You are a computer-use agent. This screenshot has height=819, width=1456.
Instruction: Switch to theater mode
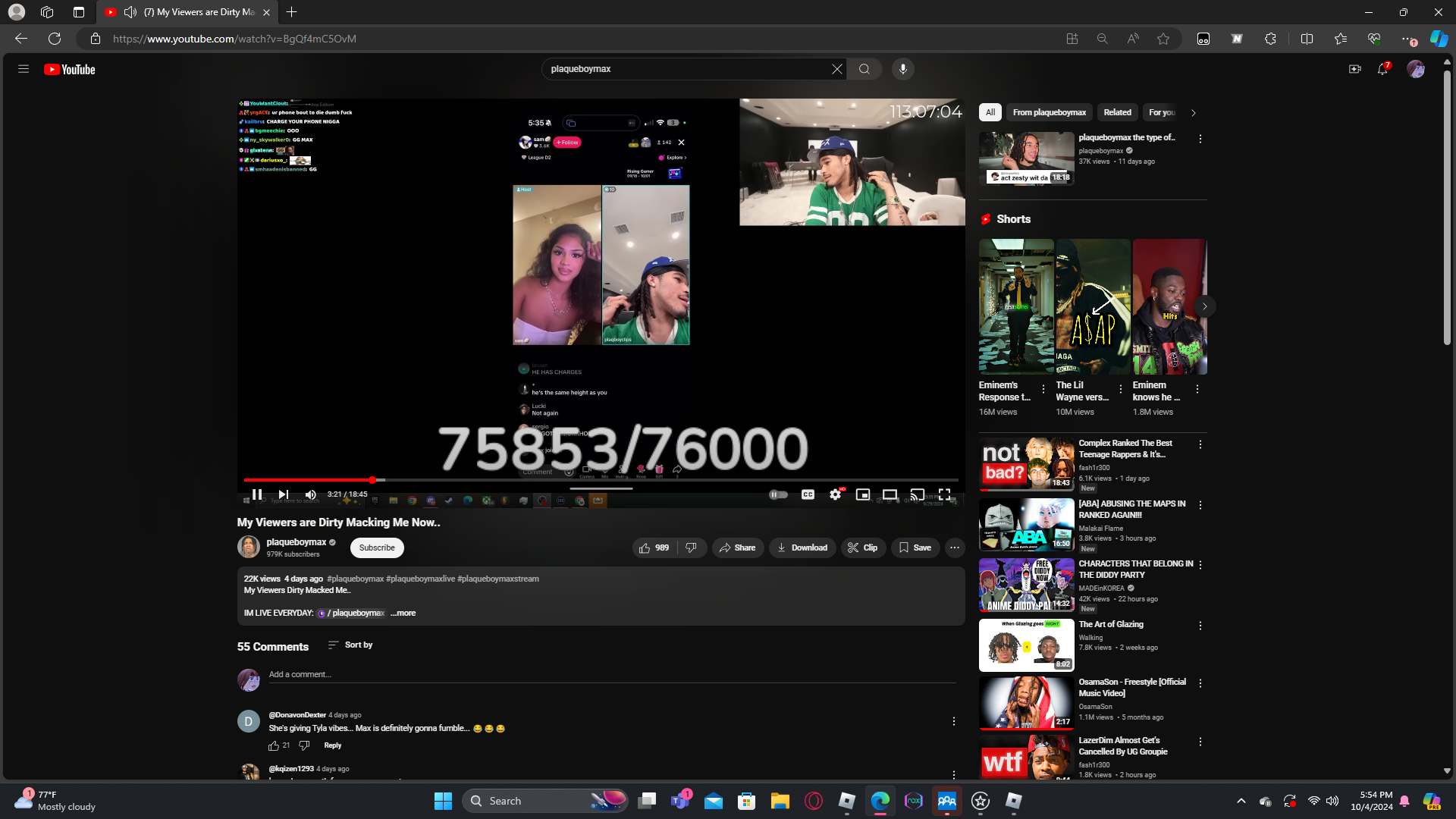click(x=890, y=494)
